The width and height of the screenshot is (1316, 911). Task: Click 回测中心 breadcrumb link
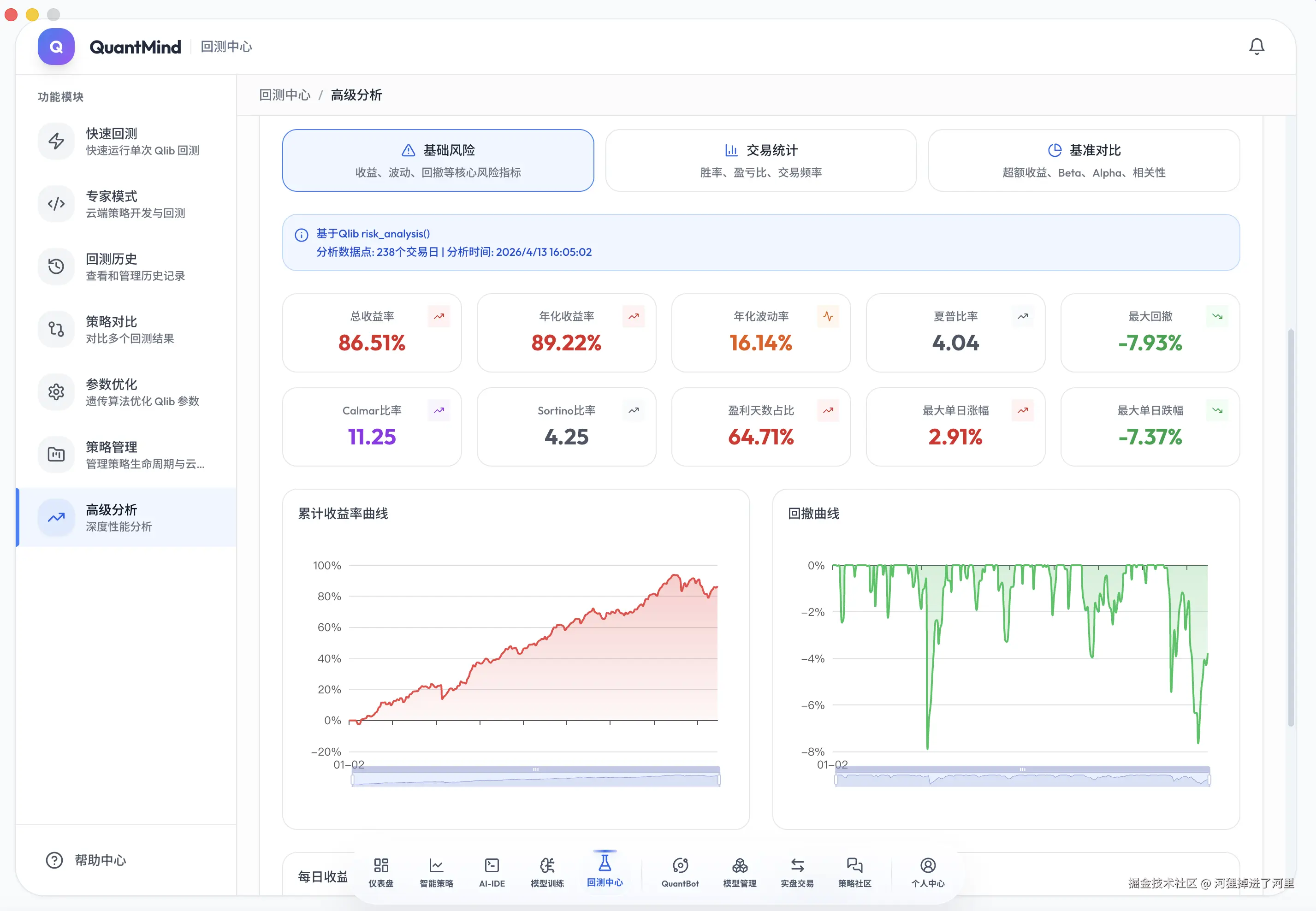click(285, 95)
